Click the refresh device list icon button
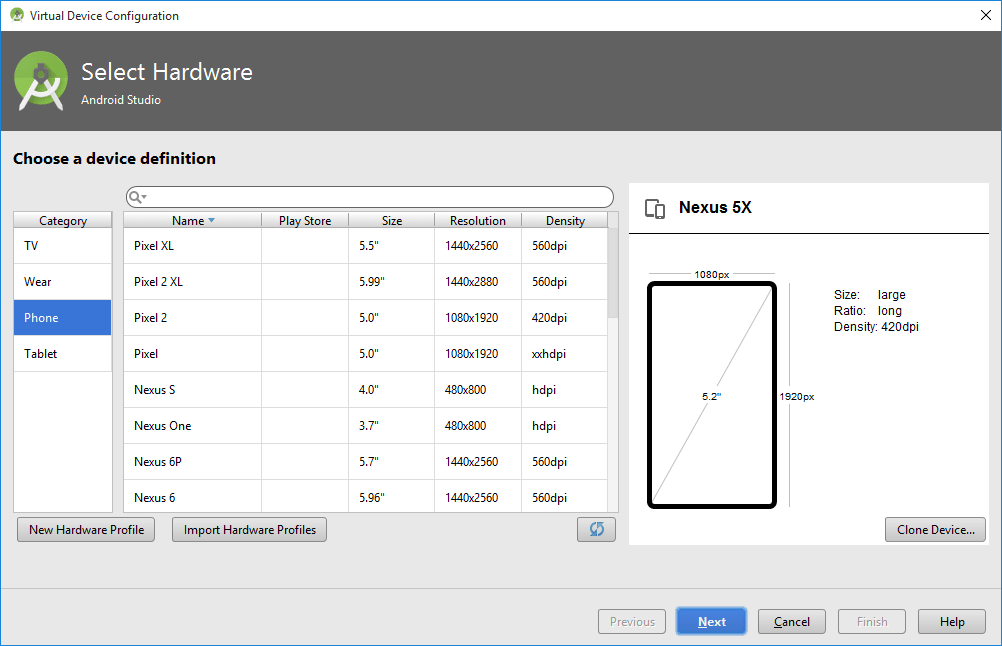This screenshot has width=1002, height=646. coord(596,529)
